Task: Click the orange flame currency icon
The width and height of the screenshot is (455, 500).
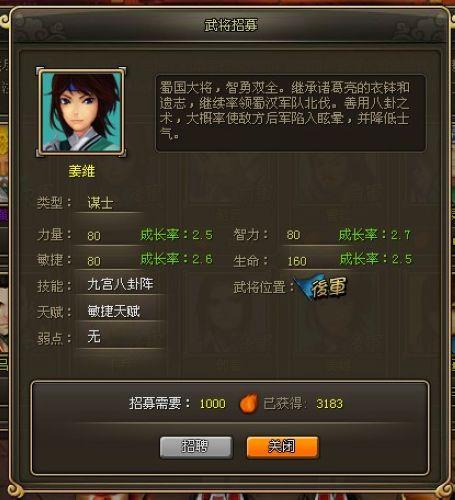Action: [x=249, y=403]
